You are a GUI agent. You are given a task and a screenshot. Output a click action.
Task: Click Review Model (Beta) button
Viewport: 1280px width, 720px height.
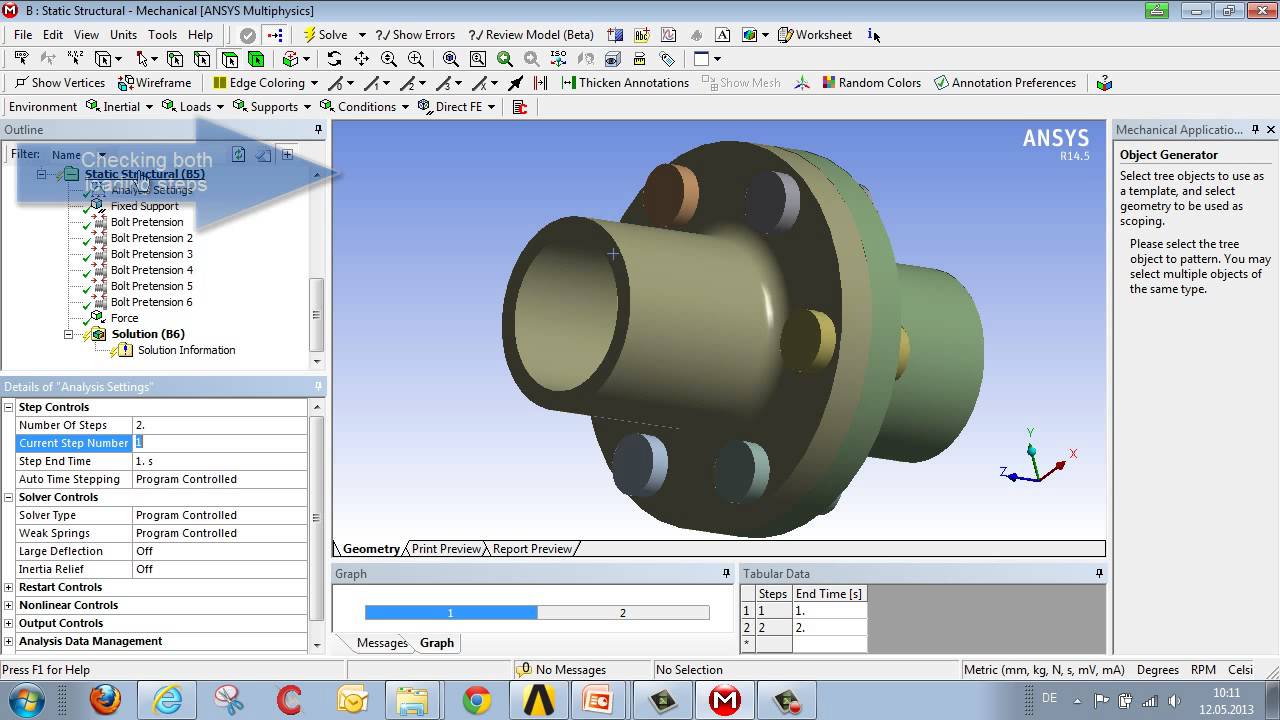click(x=531, y=35)
